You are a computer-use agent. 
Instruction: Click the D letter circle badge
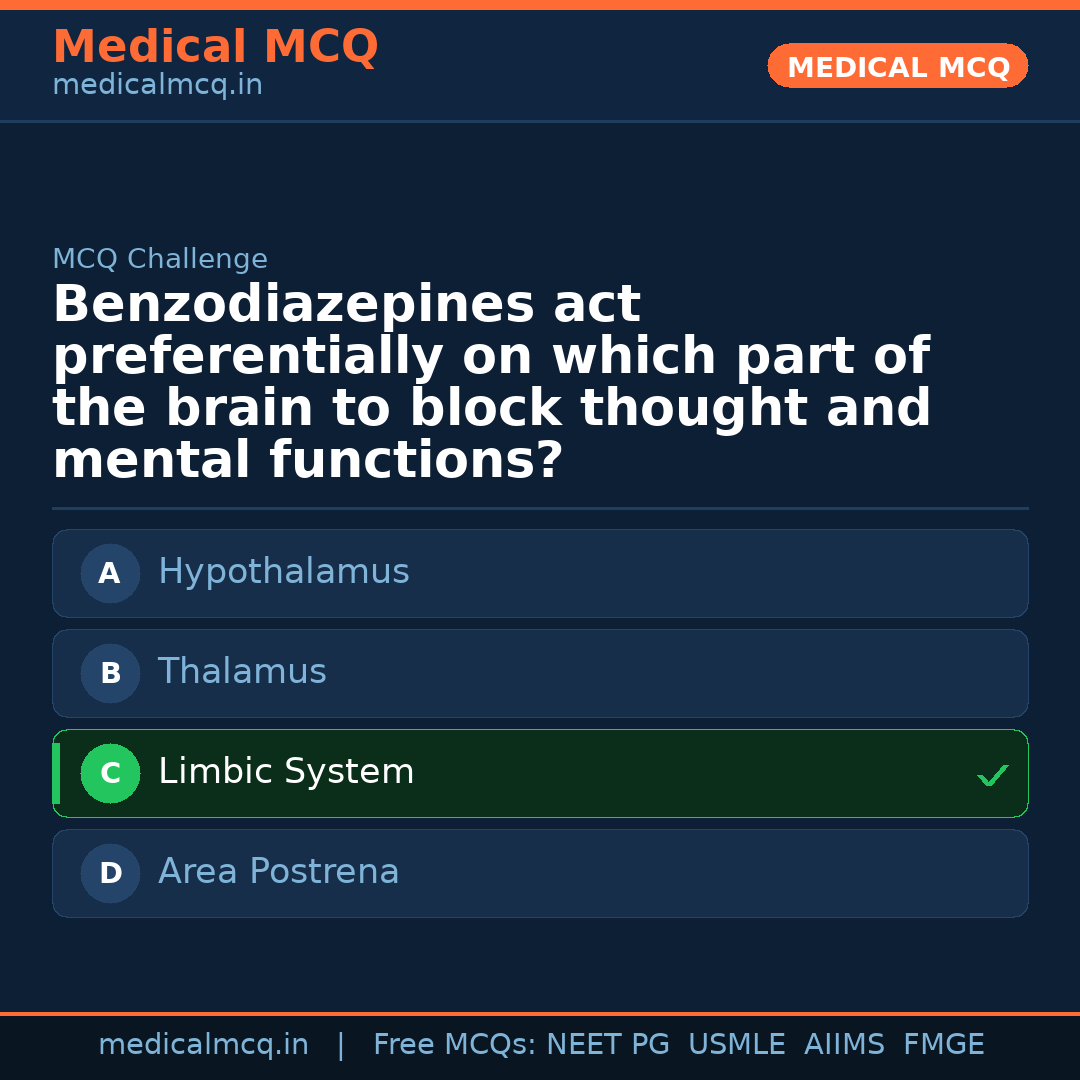coord(110,874)
